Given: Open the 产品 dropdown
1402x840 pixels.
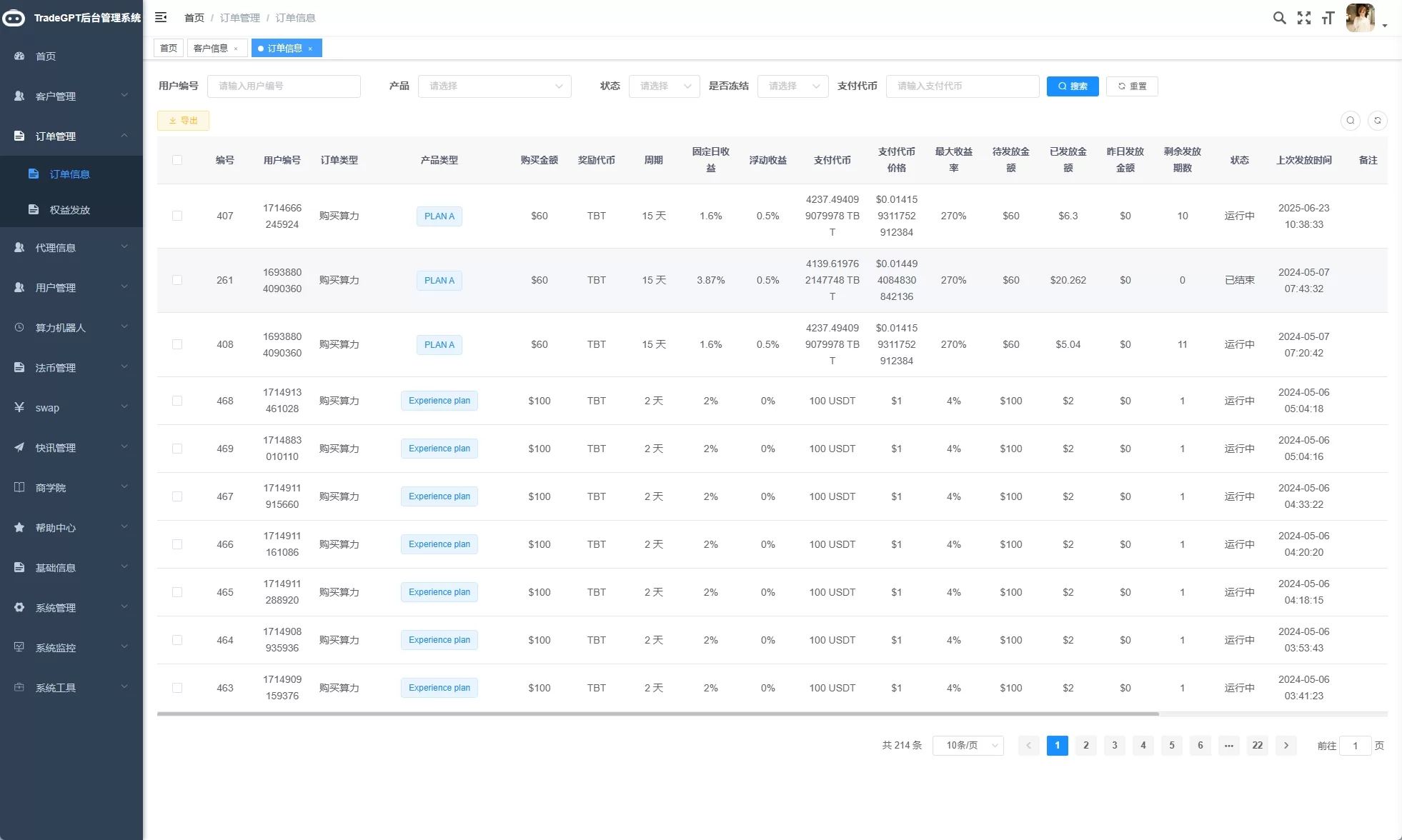Looking at the screenshot, I should [x=494, y=86].
